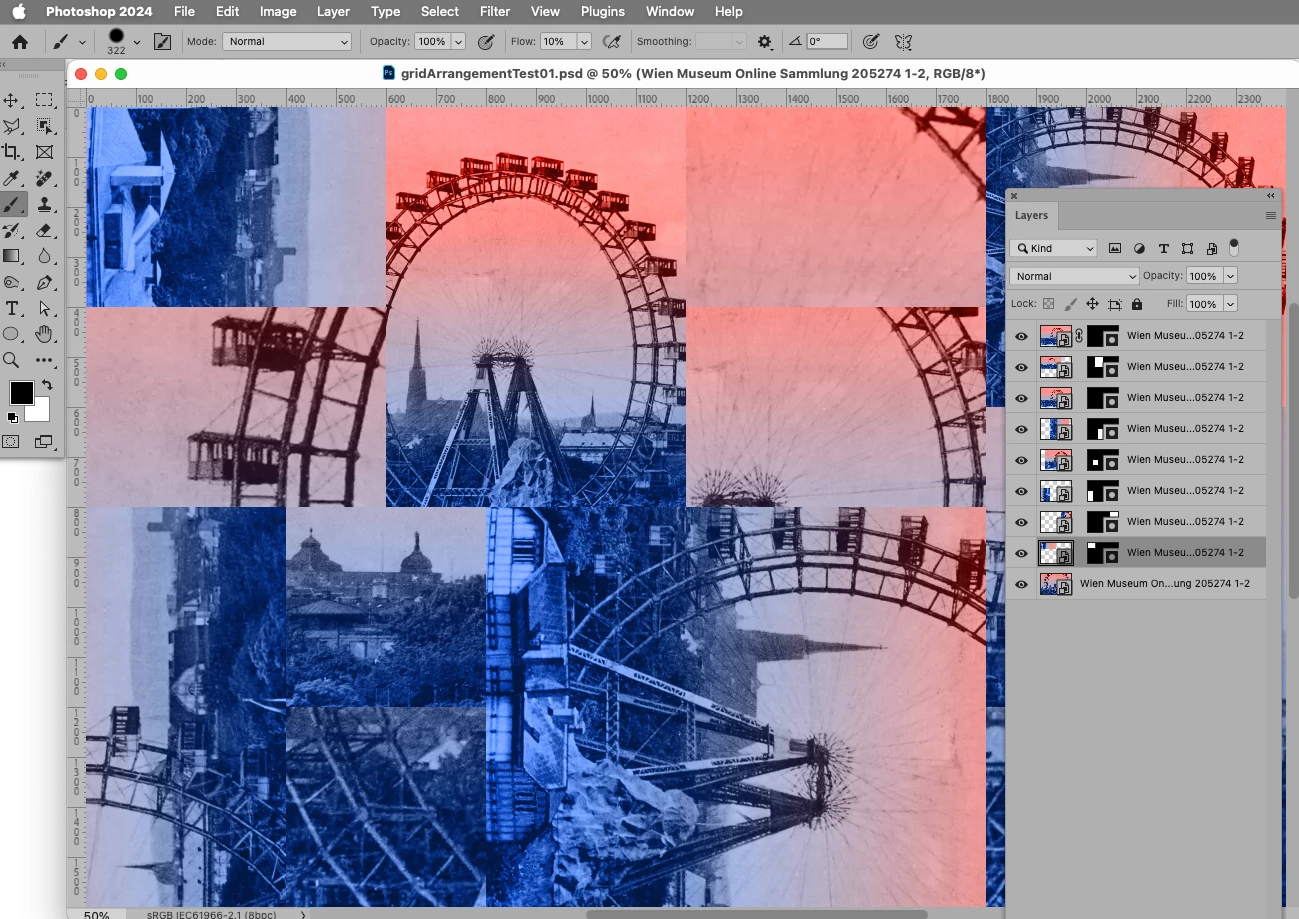
Task: Open the Flow slider arrow
Action: pos(584,42)
